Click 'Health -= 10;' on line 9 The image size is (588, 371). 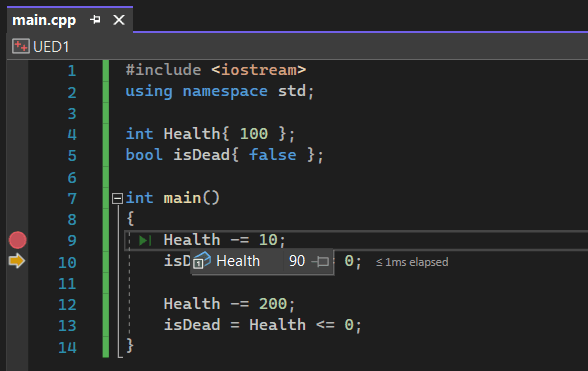pyautogui.click(x=224, y=240)
